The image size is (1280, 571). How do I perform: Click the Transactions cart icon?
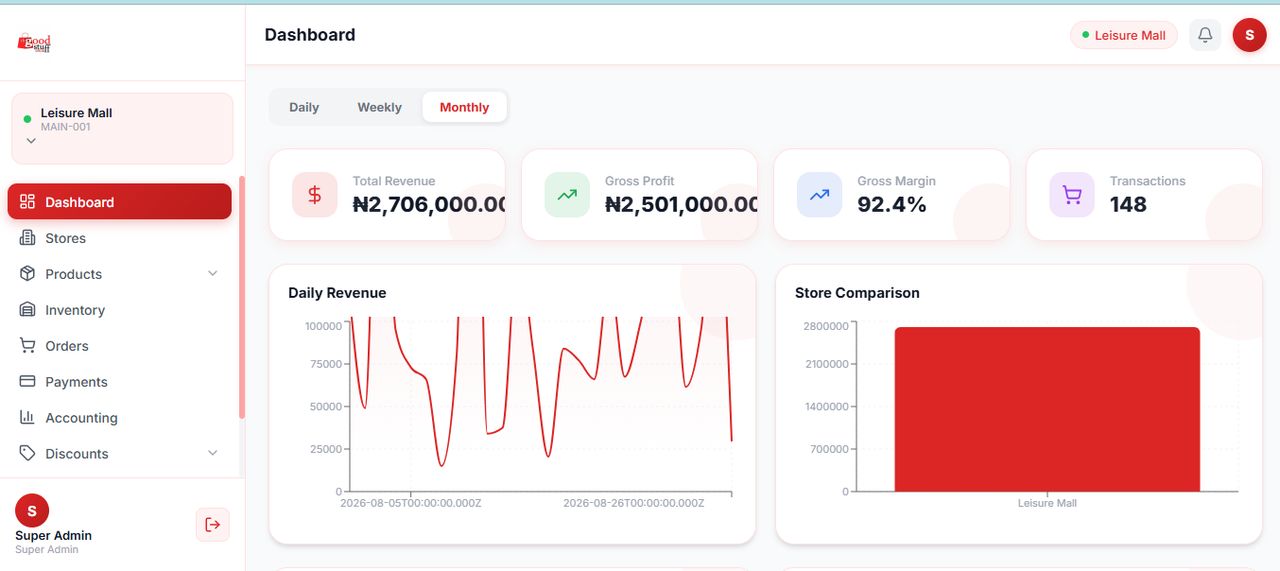point(1072,195)
